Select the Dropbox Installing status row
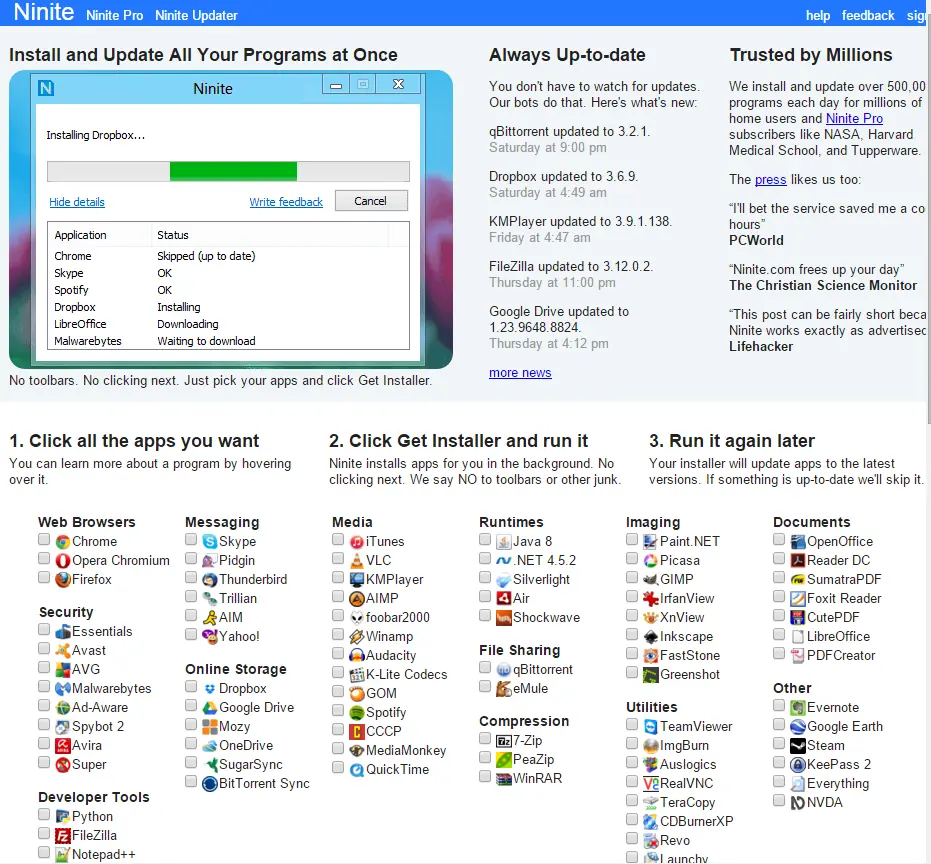The image size is (931, 864). click(x=228, y=307)
